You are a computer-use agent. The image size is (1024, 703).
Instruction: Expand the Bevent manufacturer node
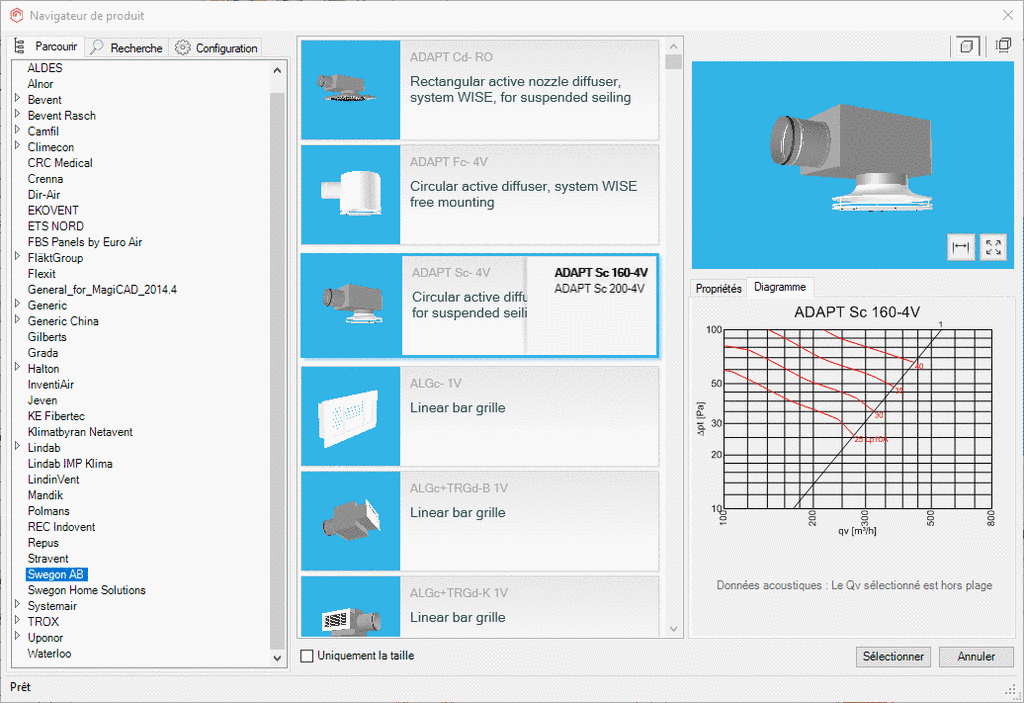[17, 100]
